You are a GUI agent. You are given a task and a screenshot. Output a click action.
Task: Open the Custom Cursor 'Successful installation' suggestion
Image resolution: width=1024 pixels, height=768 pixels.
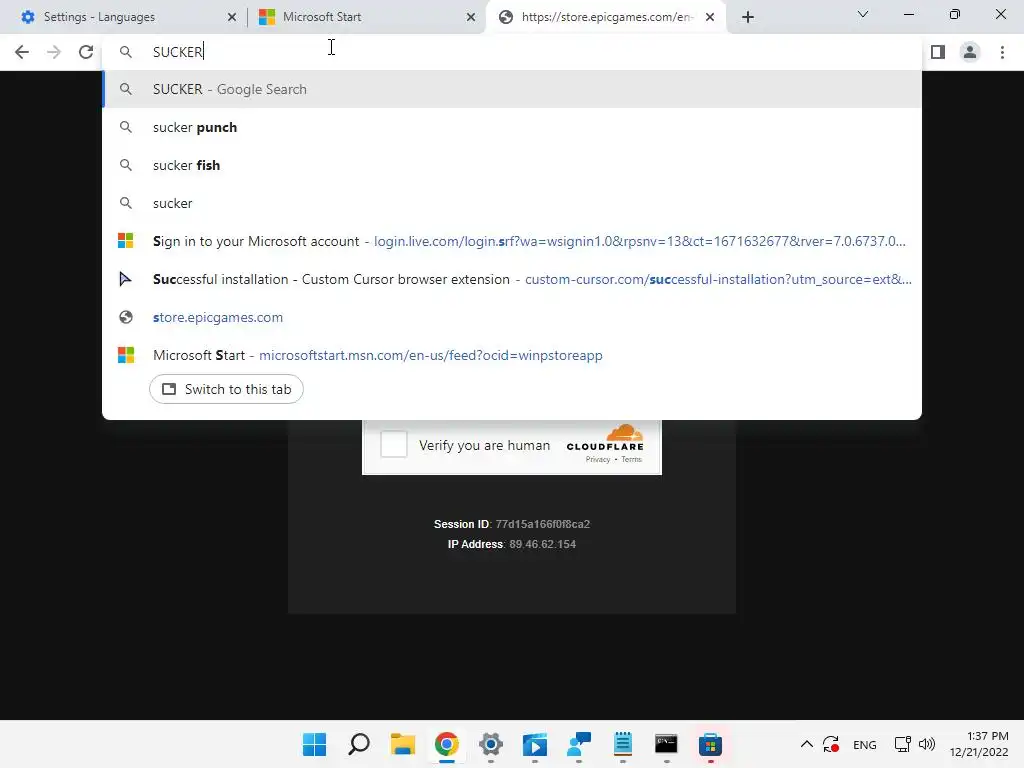pyautogui.click(x=512, y=279)
